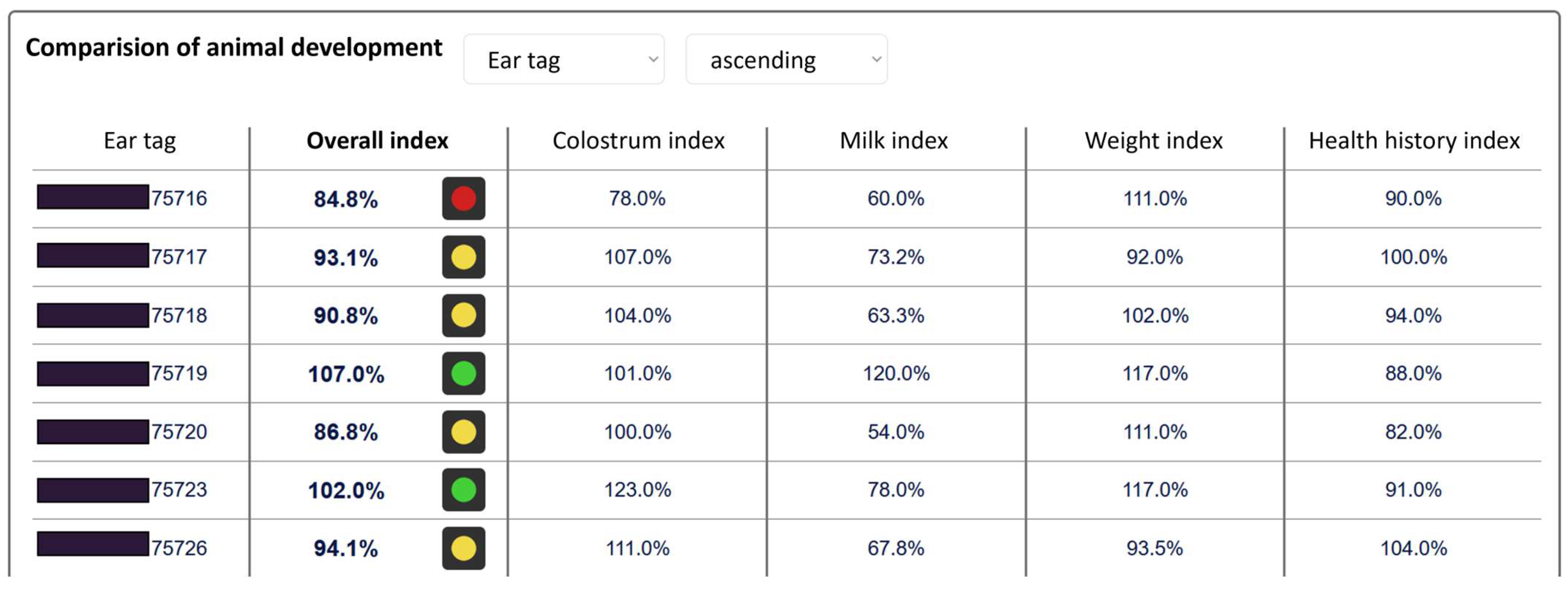Click the Ear tag column header

tap(139, 141)
